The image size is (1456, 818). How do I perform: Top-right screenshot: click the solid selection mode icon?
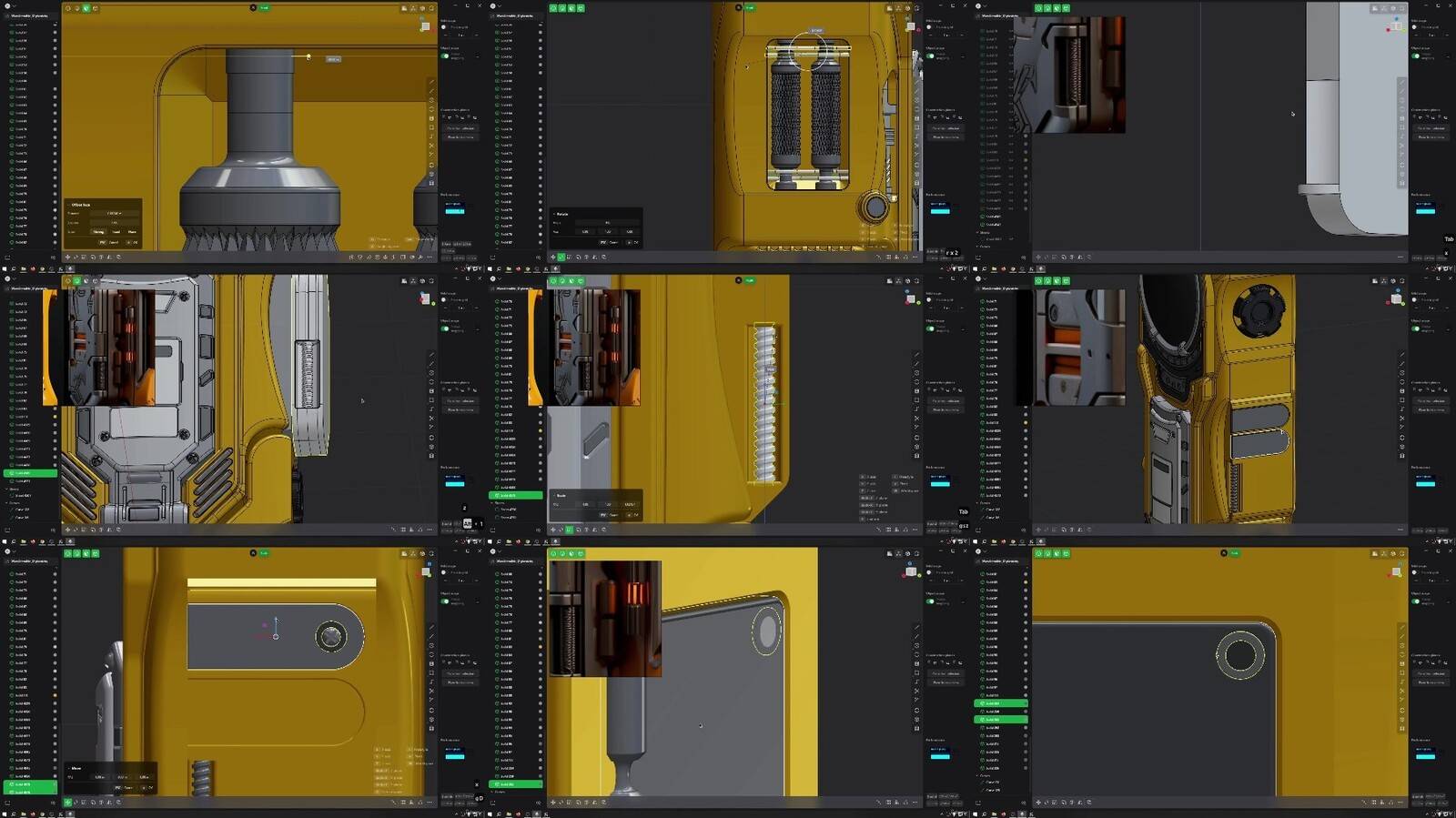point(1066,8)
